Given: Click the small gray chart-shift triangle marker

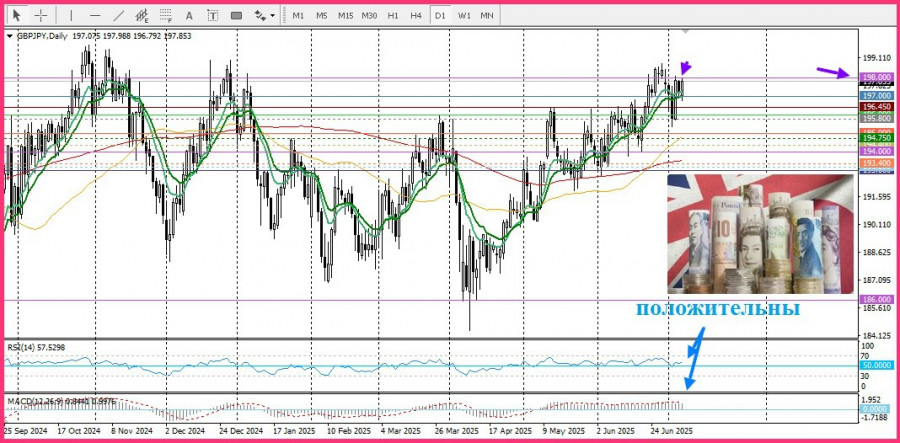Looking at the screenshot, I should point(685,30).
